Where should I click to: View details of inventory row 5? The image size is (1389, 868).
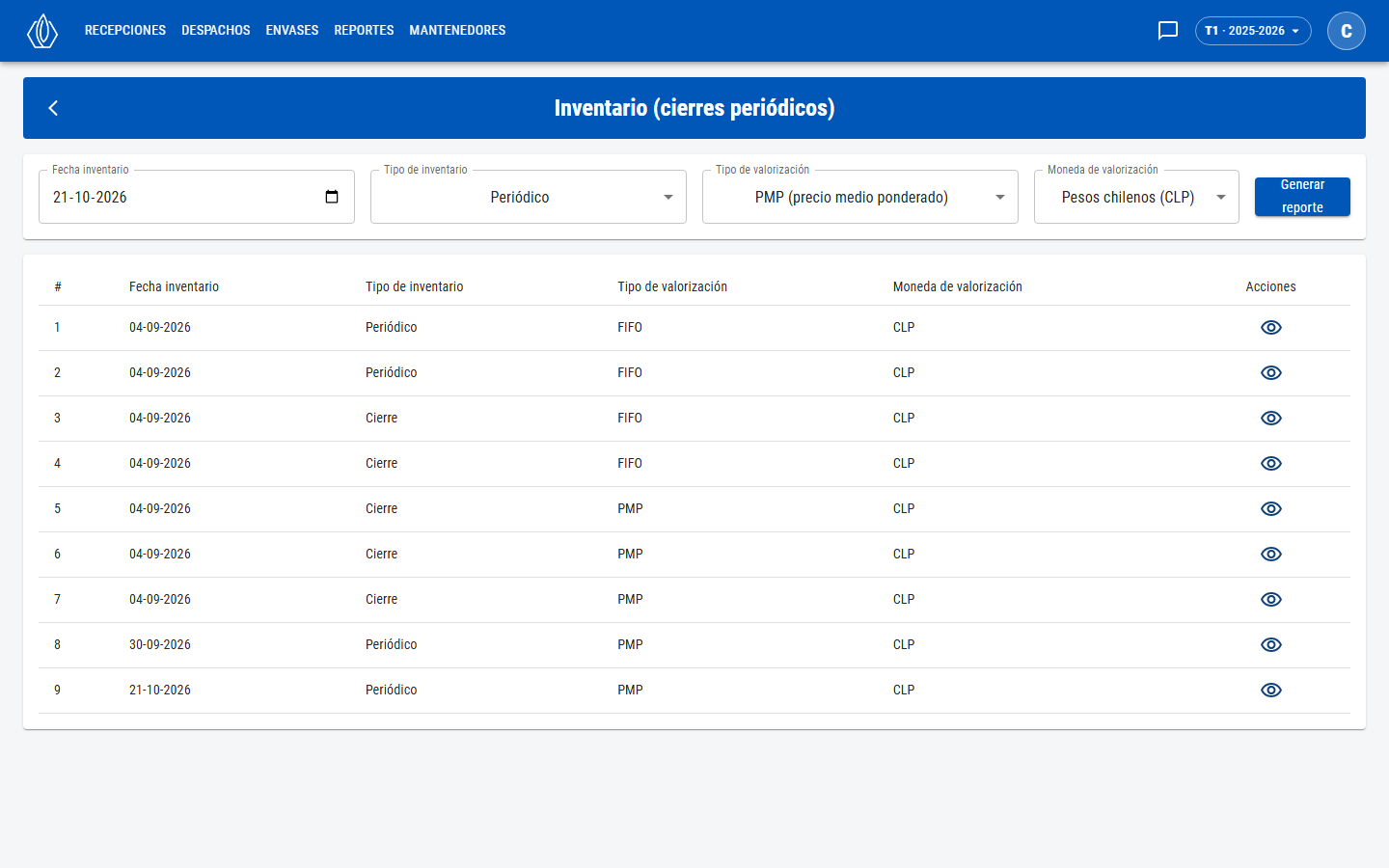coord(1271,509)
